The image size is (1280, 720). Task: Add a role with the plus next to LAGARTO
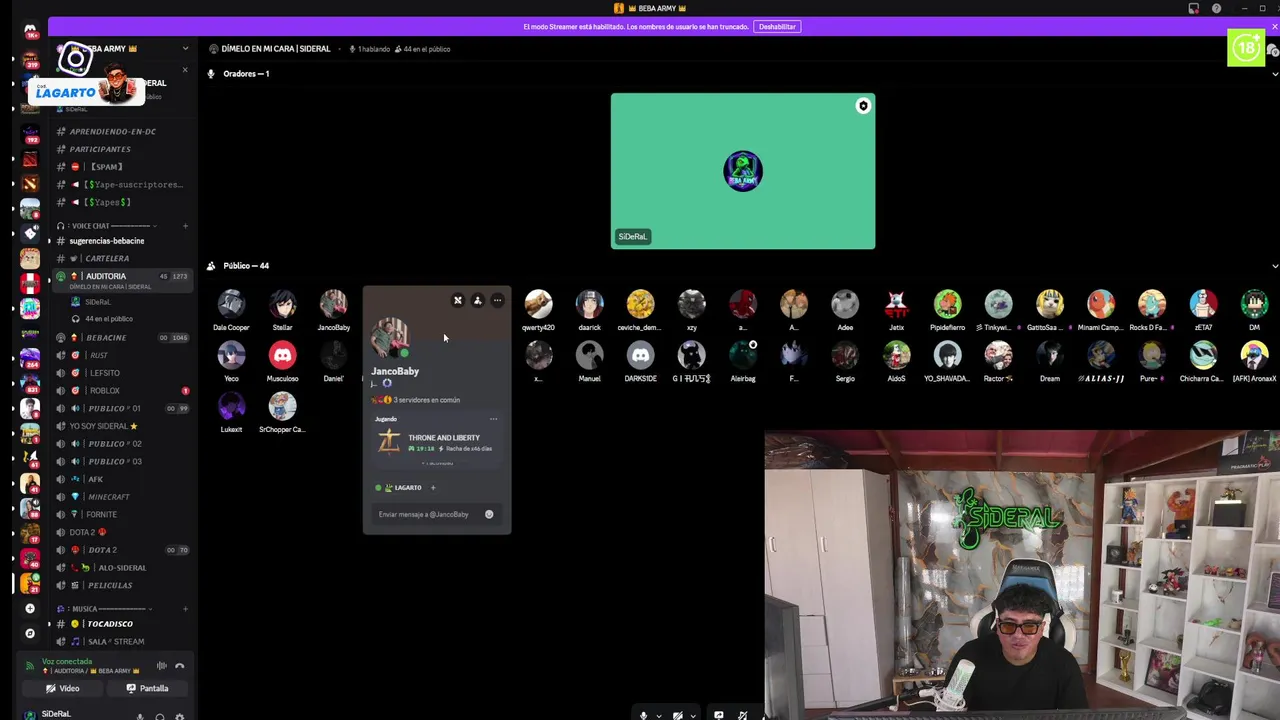(x=433, y=487)
